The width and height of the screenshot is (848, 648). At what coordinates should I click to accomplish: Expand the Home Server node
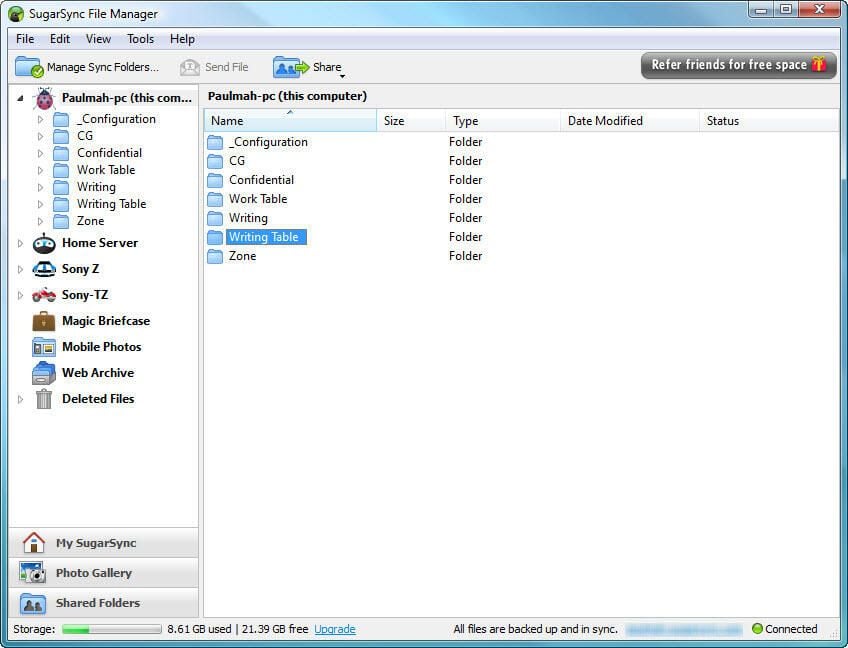pos(20,243)
